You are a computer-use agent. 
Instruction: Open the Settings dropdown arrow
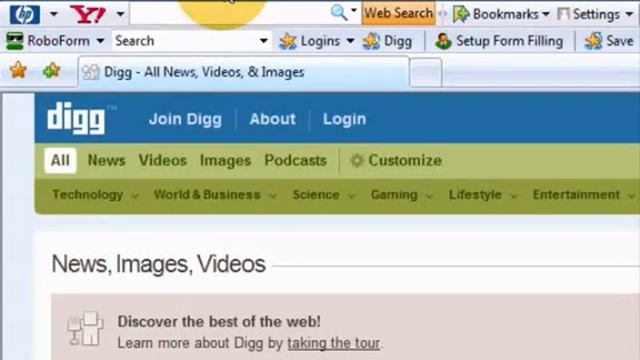tap(629, 15)
